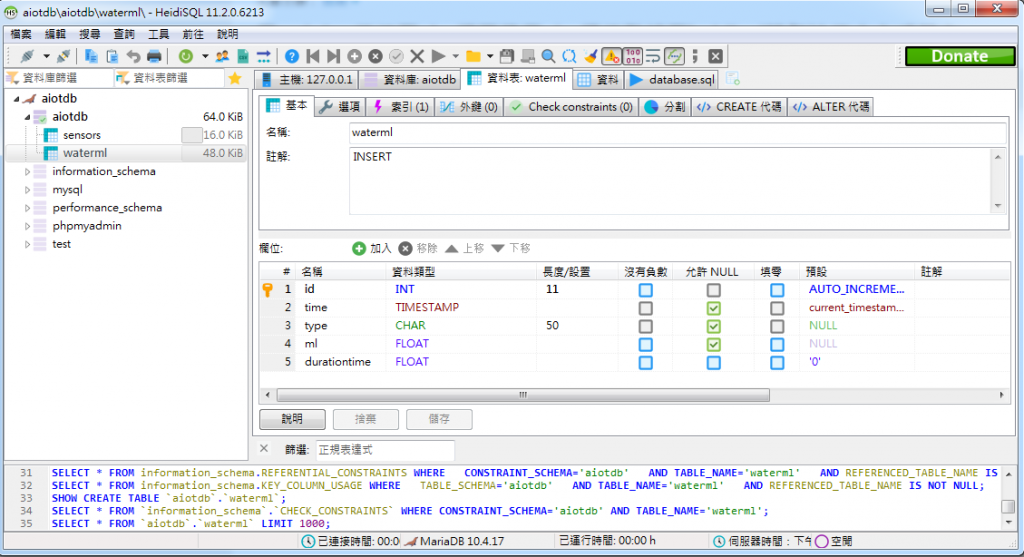Expand the mysql database node
The height and width of the screenshot is (557, 1024).
point(27,190)
